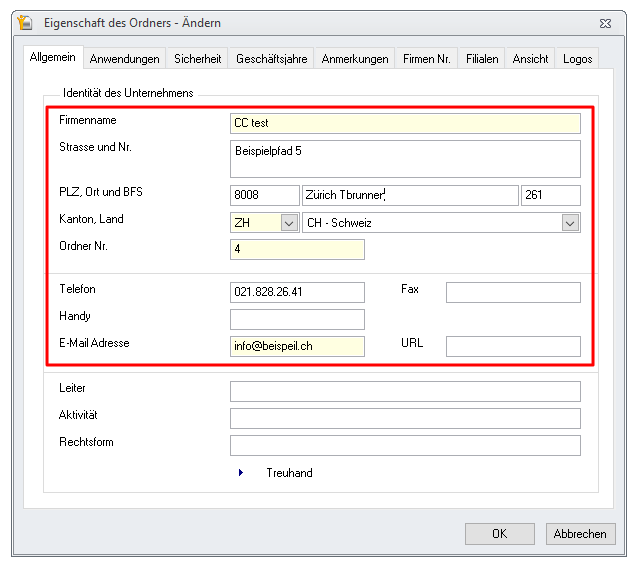
Task: Click the Leiter text field
Action: (404, 391)
